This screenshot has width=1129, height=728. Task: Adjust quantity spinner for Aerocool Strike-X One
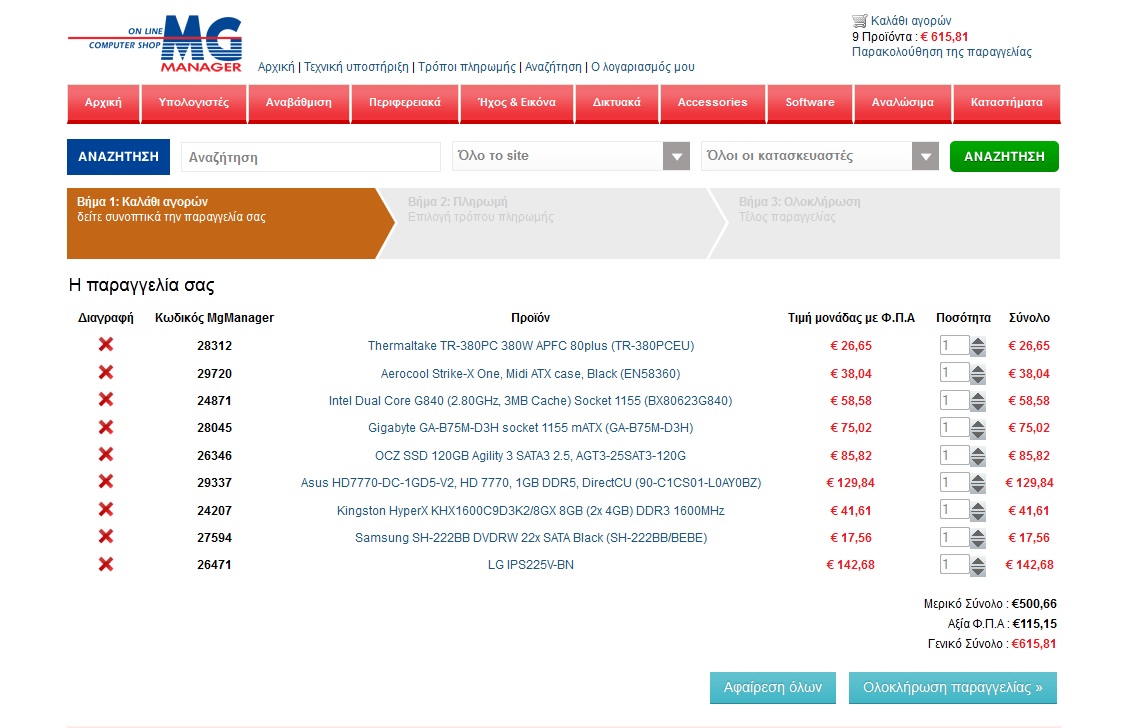977,374
